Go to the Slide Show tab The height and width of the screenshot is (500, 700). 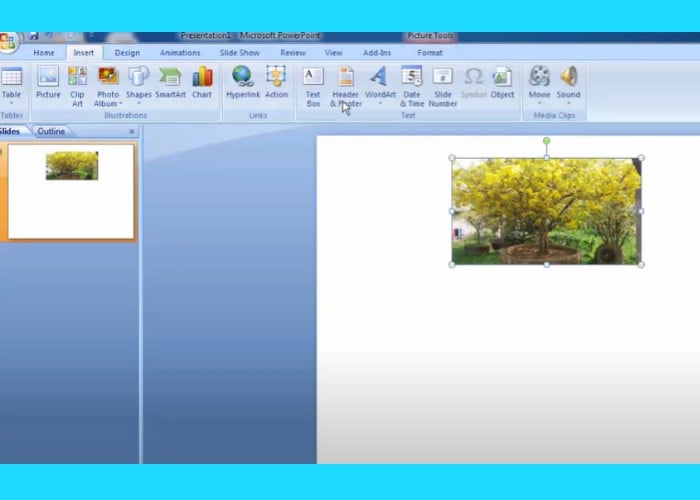[239, 53]
